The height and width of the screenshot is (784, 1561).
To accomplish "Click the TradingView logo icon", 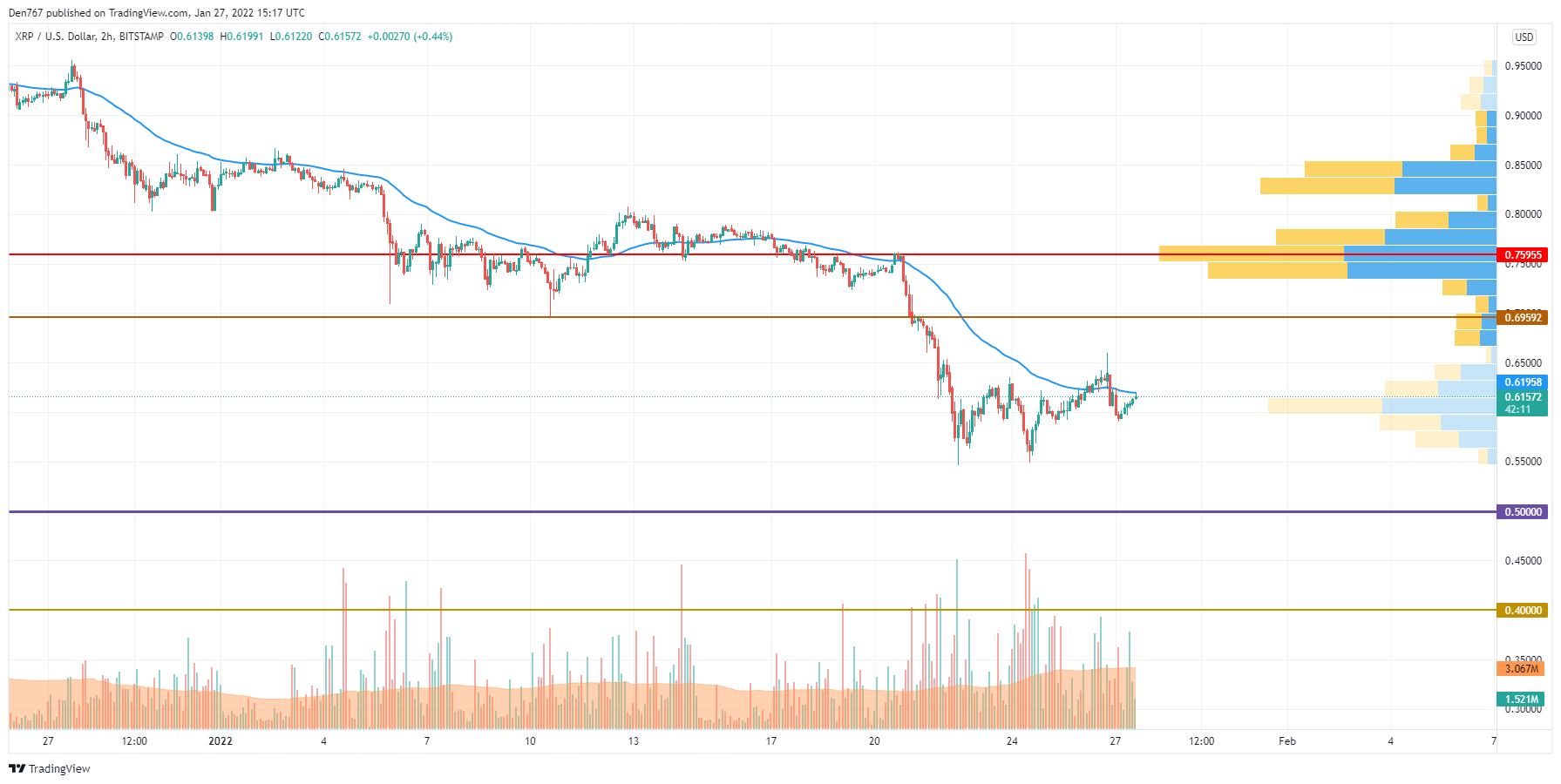I will coord(17,768).
